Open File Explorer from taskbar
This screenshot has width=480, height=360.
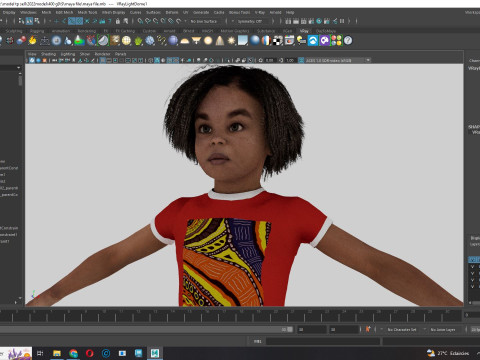tap(57, 353)
